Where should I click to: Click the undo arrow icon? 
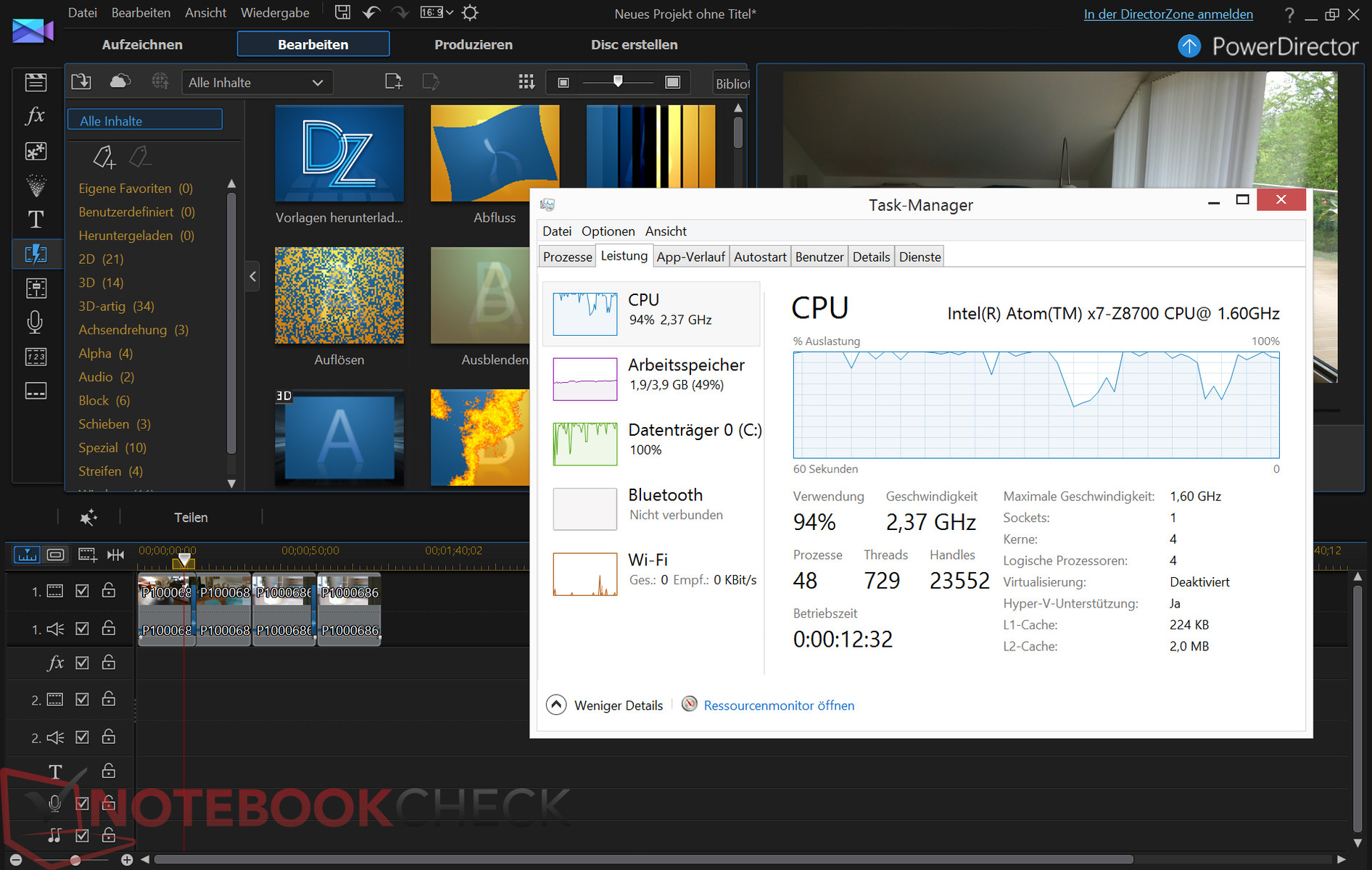click(x=371, y=13)
